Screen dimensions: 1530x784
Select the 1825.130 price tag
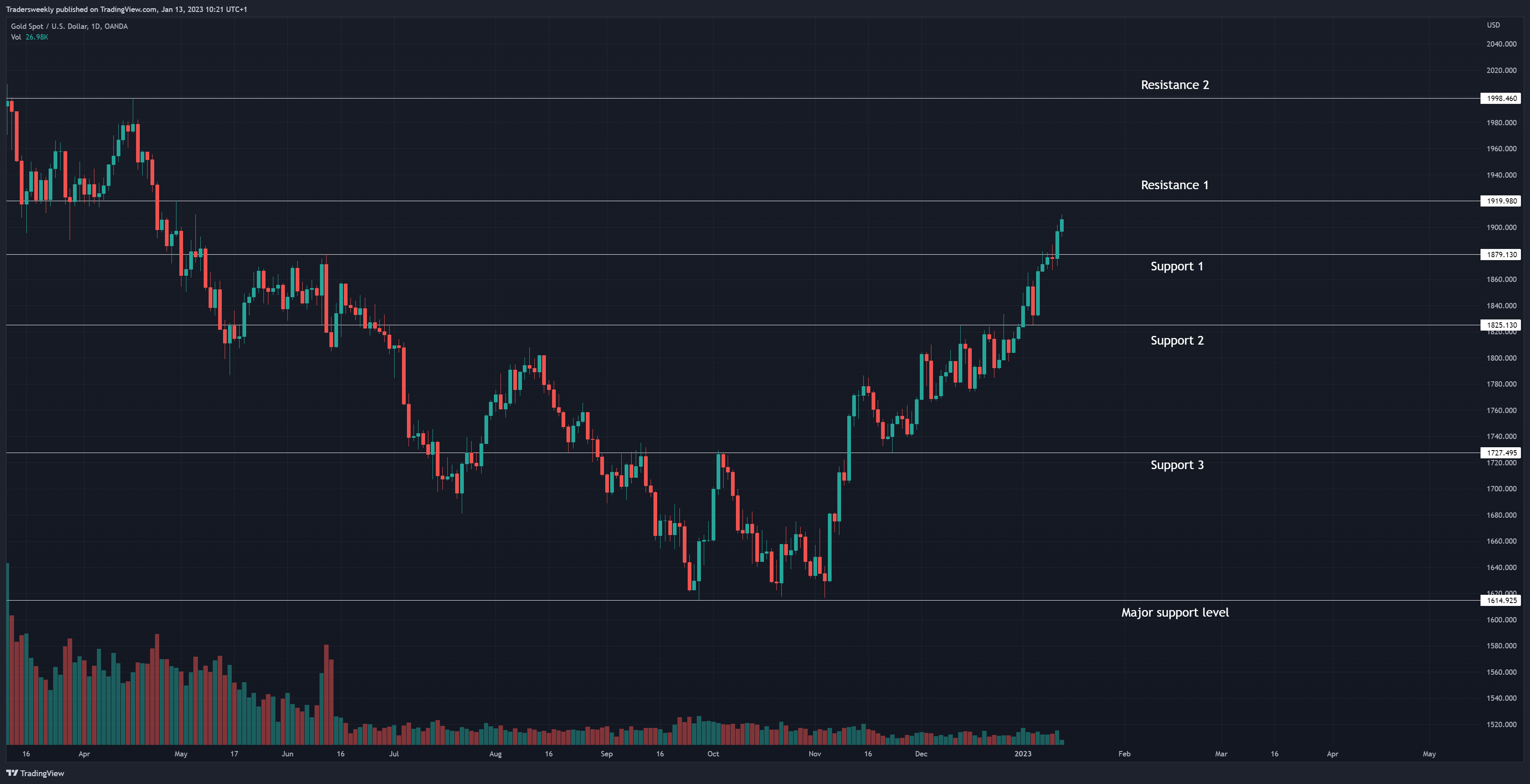coord(1501,325)
